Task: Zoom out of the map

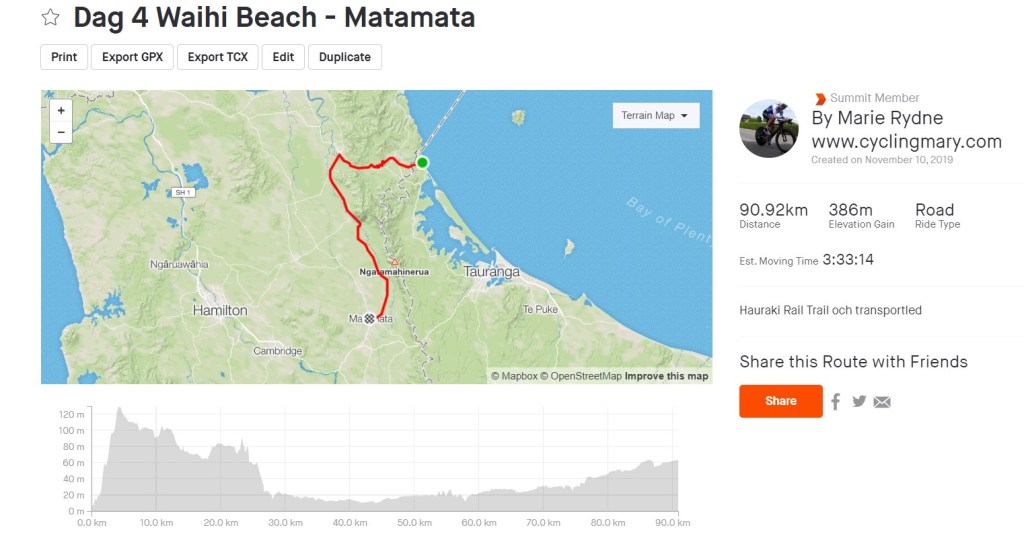Action: tap(61, 132)
